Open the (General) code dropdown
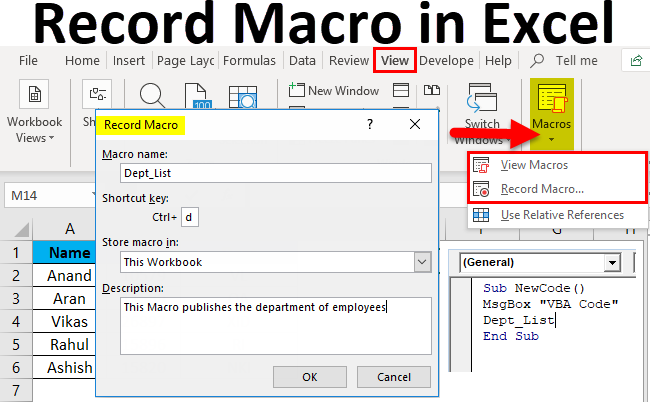 [x=610, y=262]
